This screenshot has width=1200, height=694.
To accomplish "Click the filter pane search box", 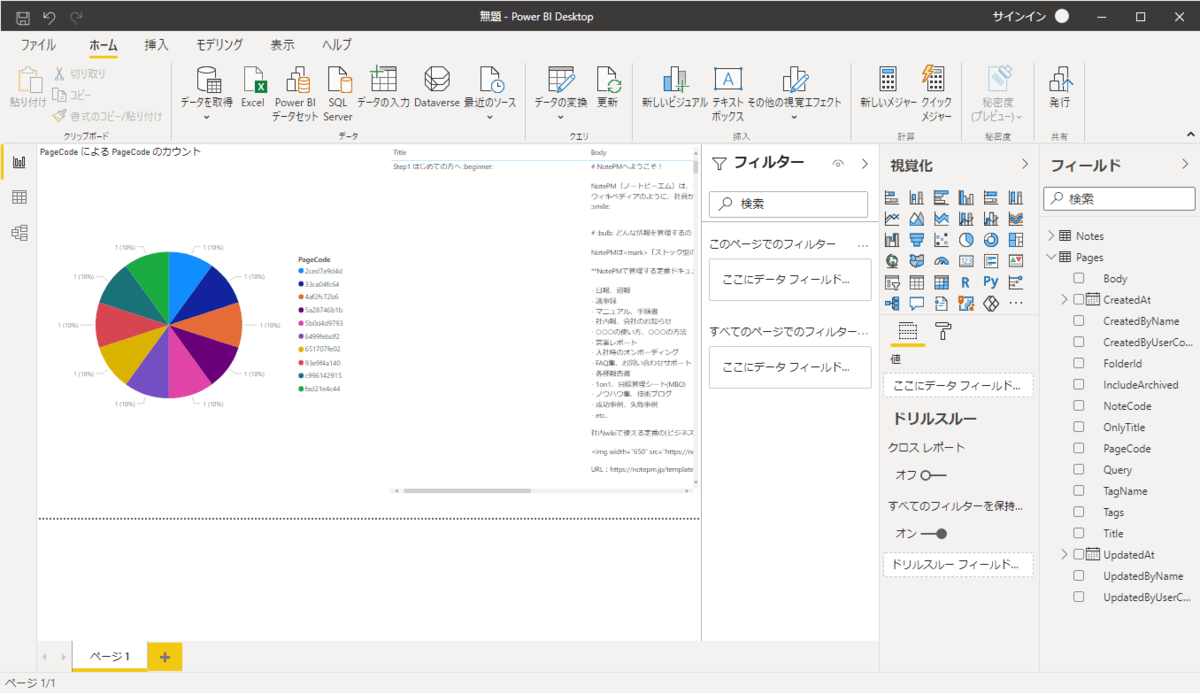I will 788,204.
